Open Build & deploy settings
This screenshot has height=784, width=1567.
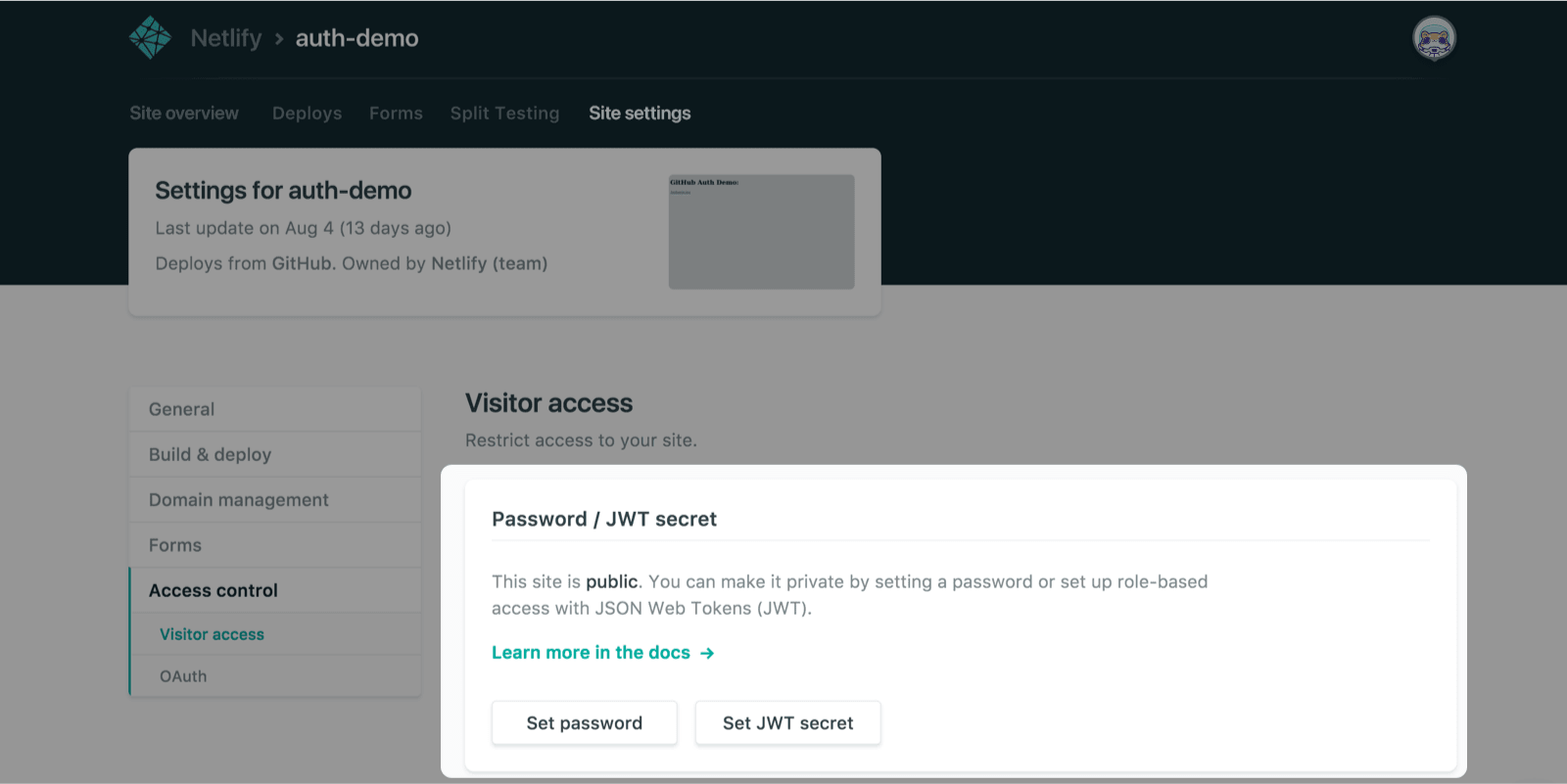click(210, 454)
